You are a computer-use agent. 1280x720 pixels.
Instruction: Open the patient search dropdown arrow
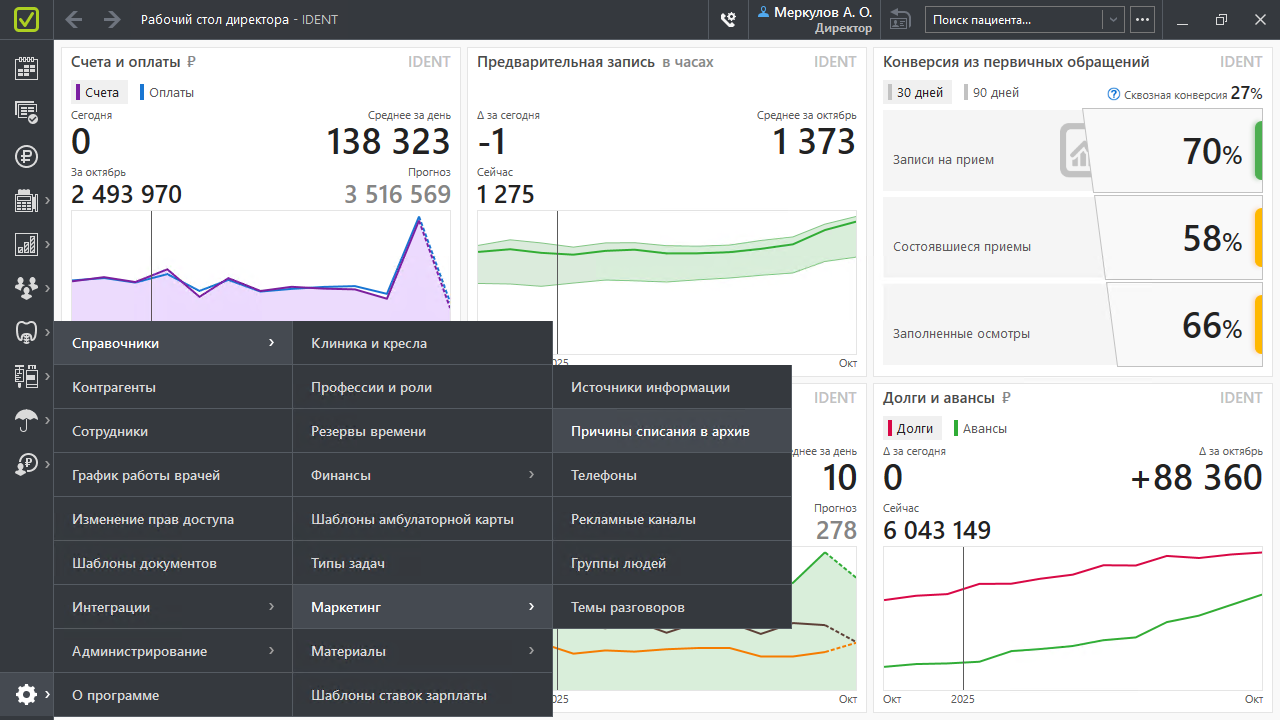(x=1113, y=19)
